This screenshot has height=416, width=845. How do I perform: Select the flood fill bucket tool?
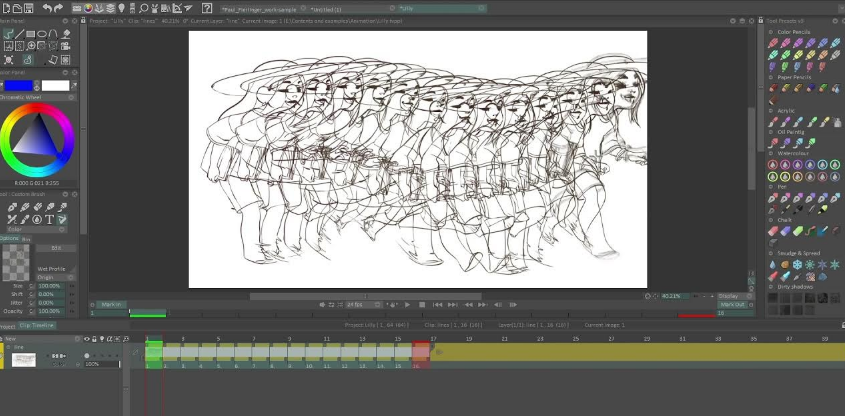(x=66, y=34)
